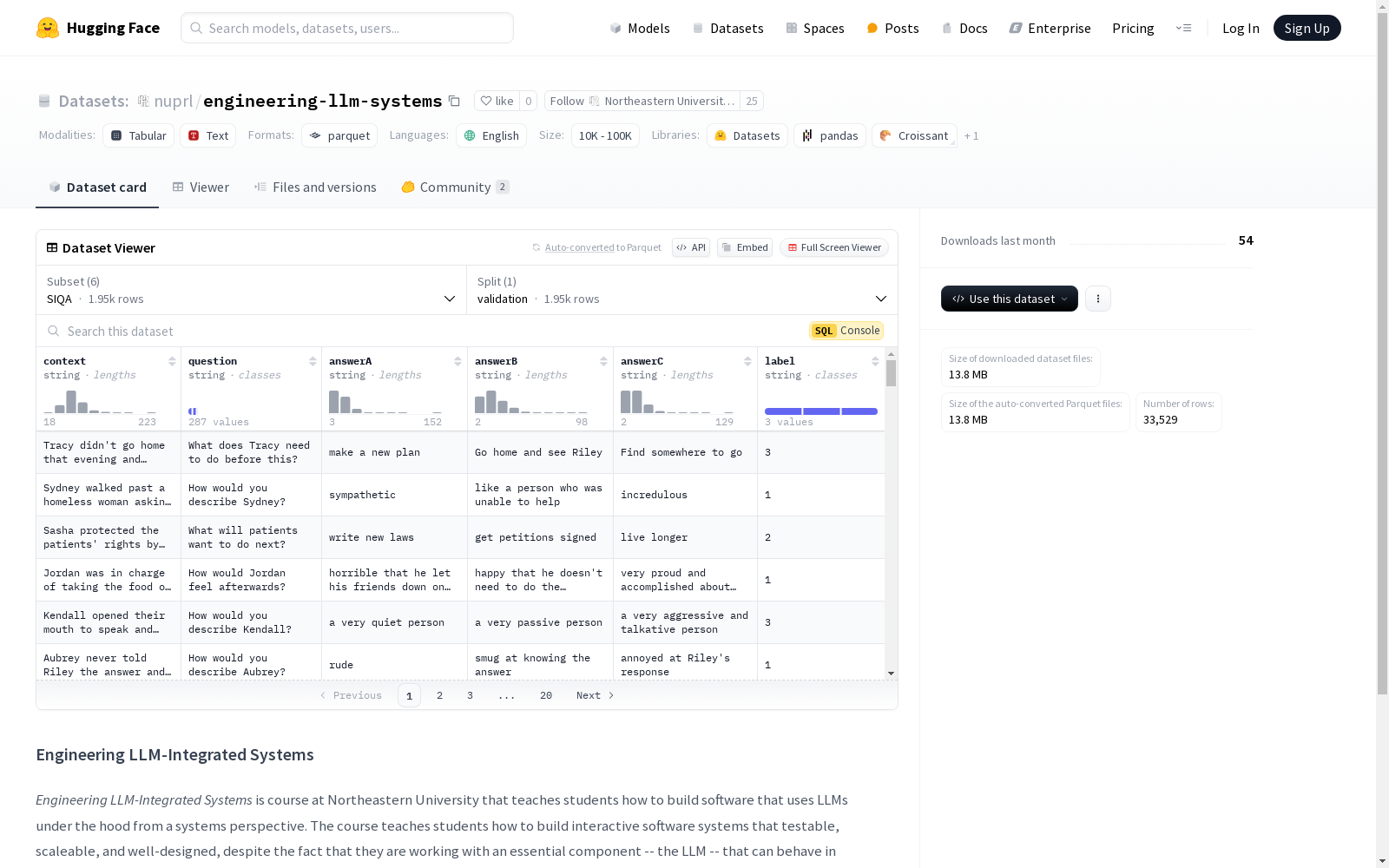Go to page 3 of the dataset

(470, 695)
